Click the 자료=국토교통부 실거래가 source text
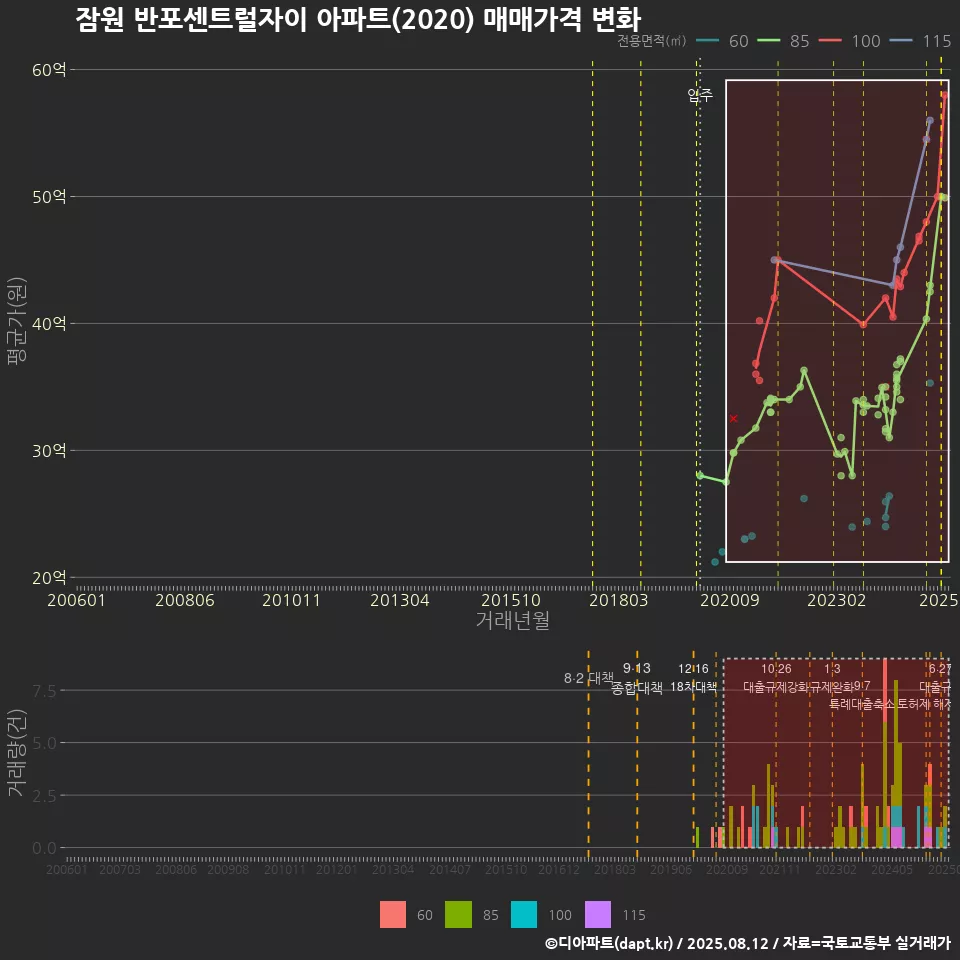The width and height of the screenshot is (960, 960). tap(866, 943)
